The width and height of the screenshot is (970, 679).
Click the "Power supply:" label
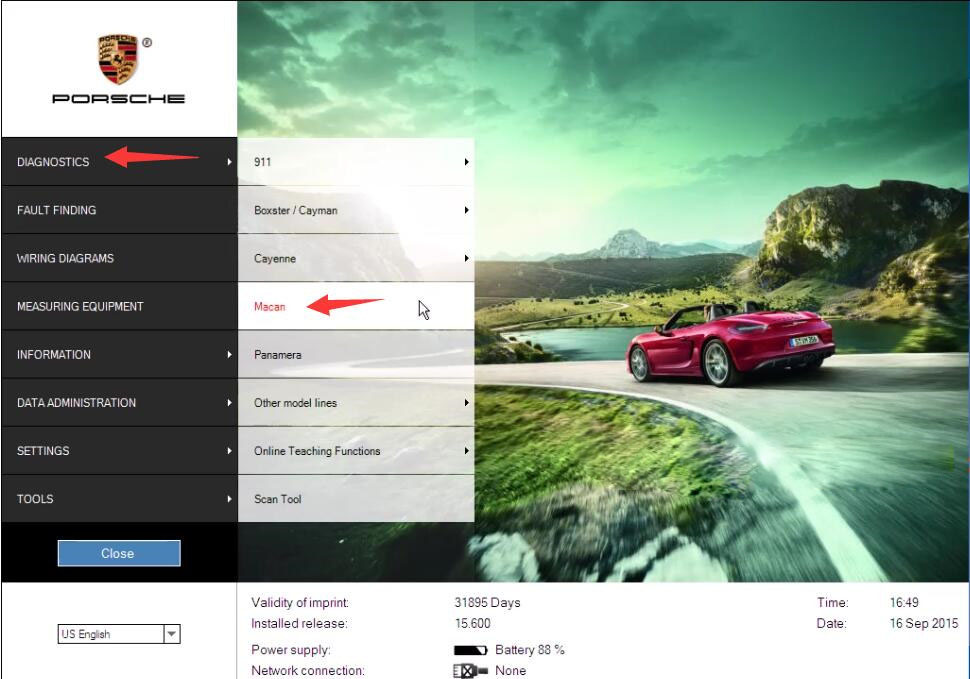click(x=291, y=650)
